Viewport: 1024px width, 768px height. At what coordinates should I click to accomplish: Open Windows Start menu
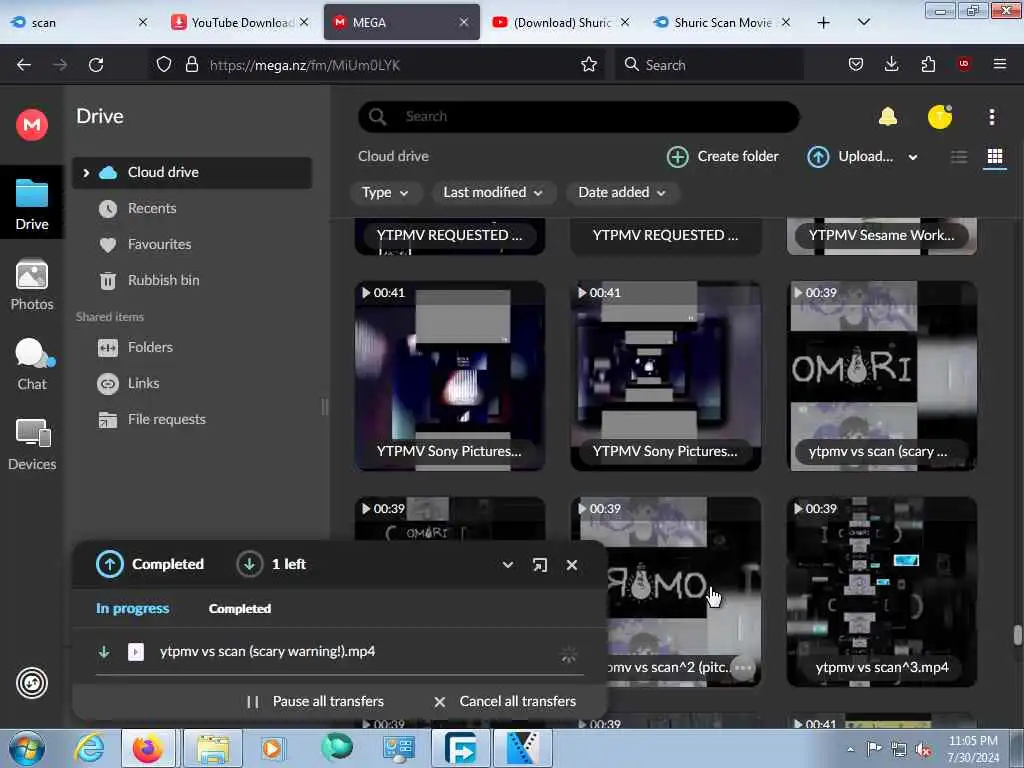point(27,748)
